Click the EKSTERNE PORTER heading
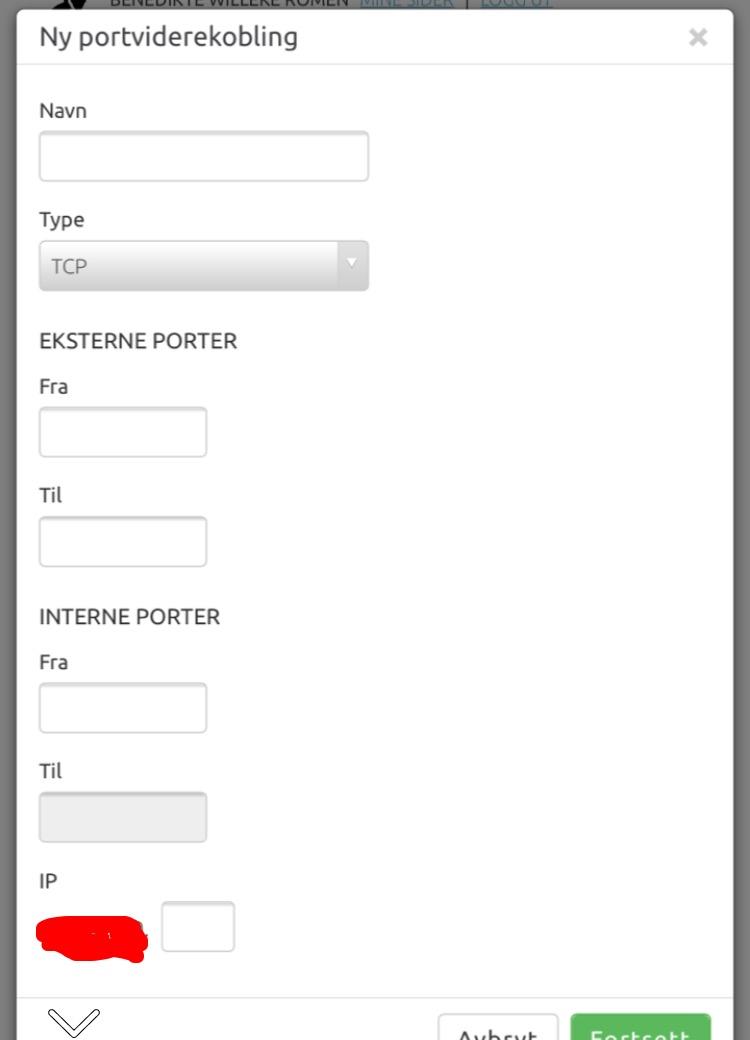 coord(138,341)
